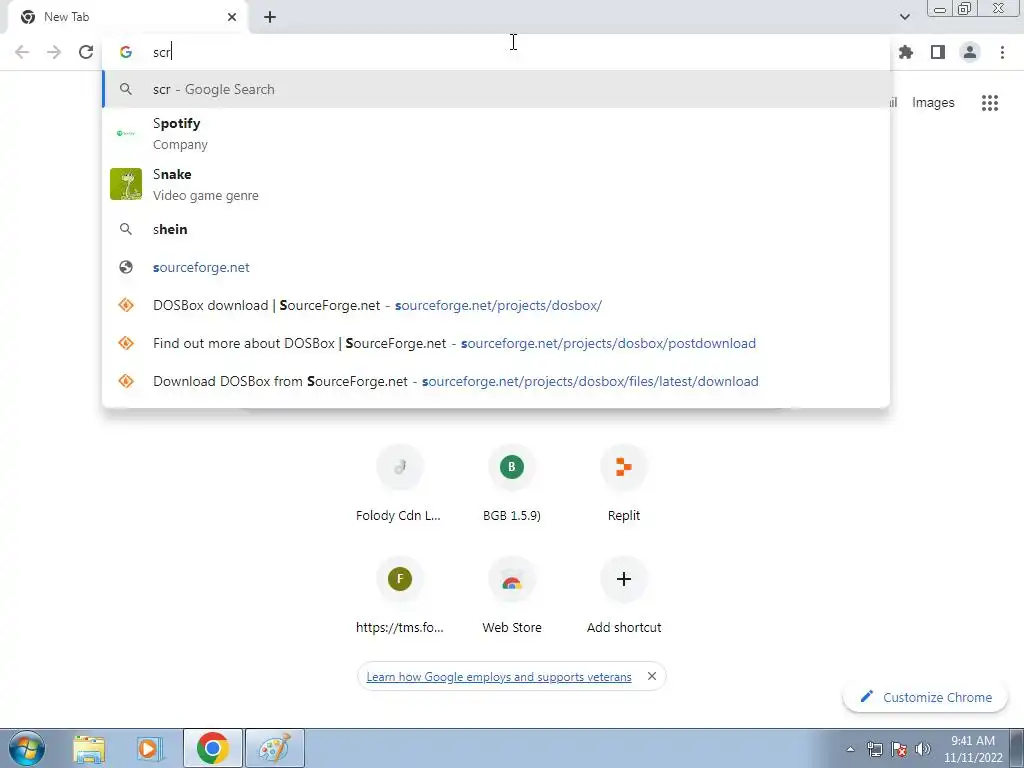Viewport: 1024px width, 768px height.
Task: Open Windows Explorer from the taskbar
Action: [89, 748]
